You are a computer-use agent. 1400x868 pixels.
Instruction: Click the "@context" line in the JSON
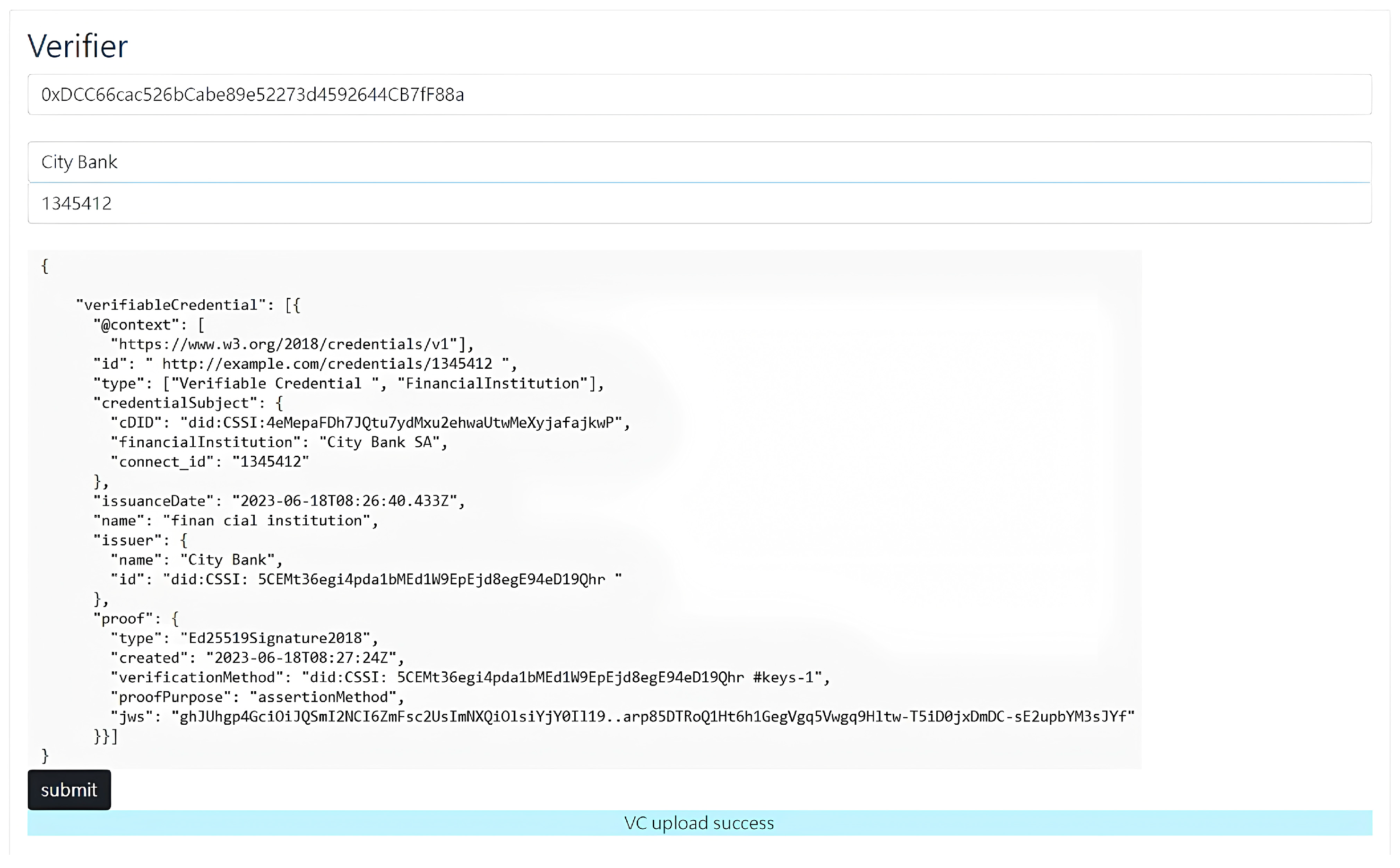pos(149,325)
